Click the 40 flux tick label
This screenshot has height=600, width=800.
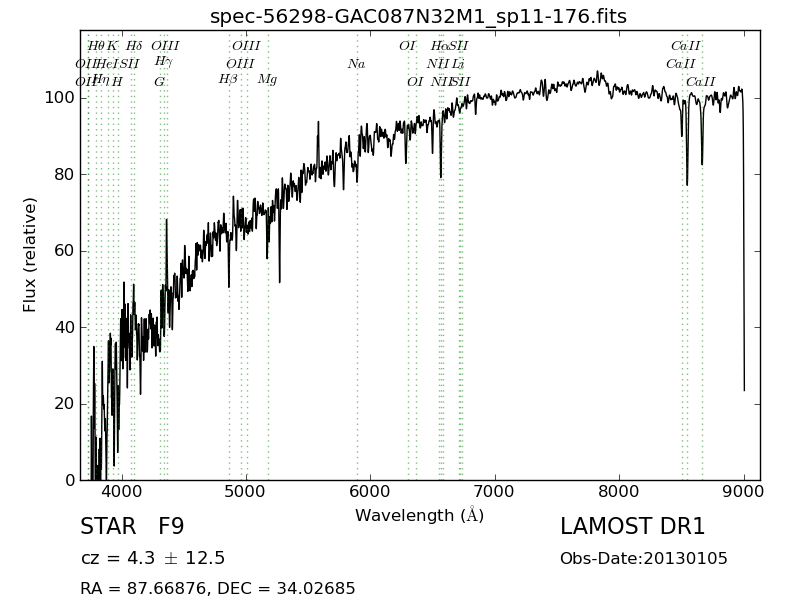pyautogui.click(x=65, y=327)
